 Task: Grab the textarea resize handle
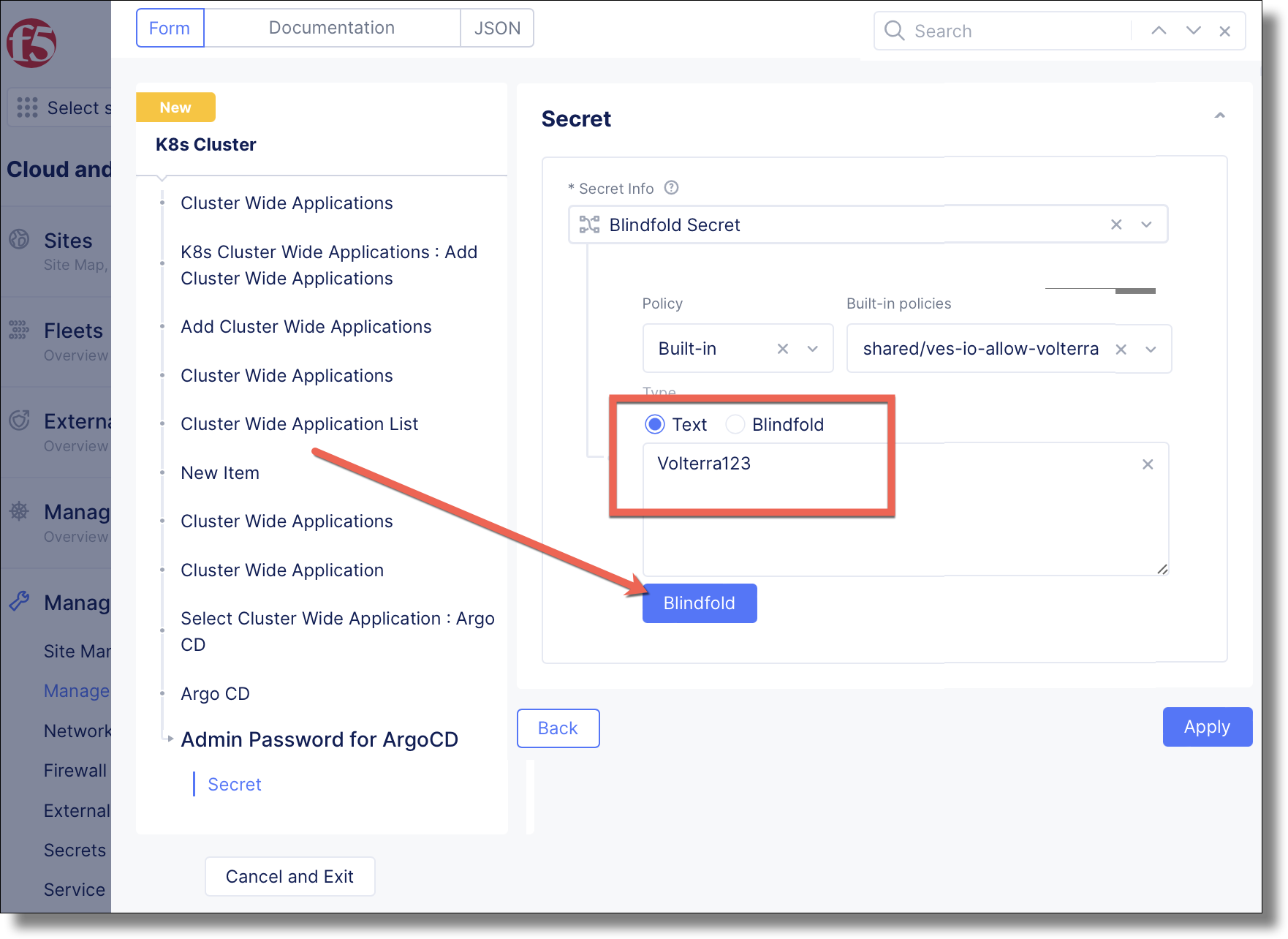[x=1162, y=569]
